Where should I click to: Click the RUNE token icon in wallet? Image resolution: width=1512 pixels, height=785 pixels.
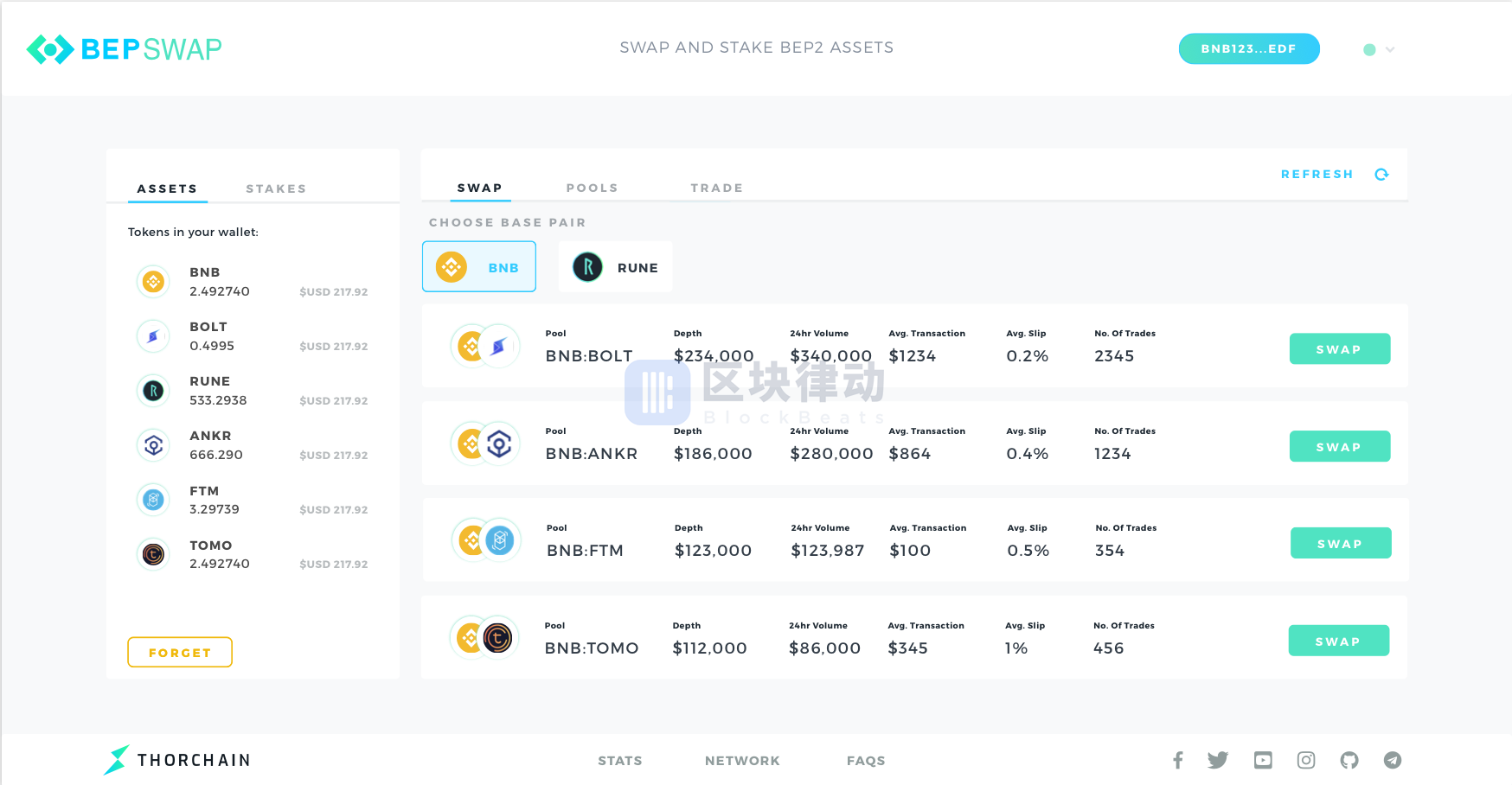click(x=153, y=390)
